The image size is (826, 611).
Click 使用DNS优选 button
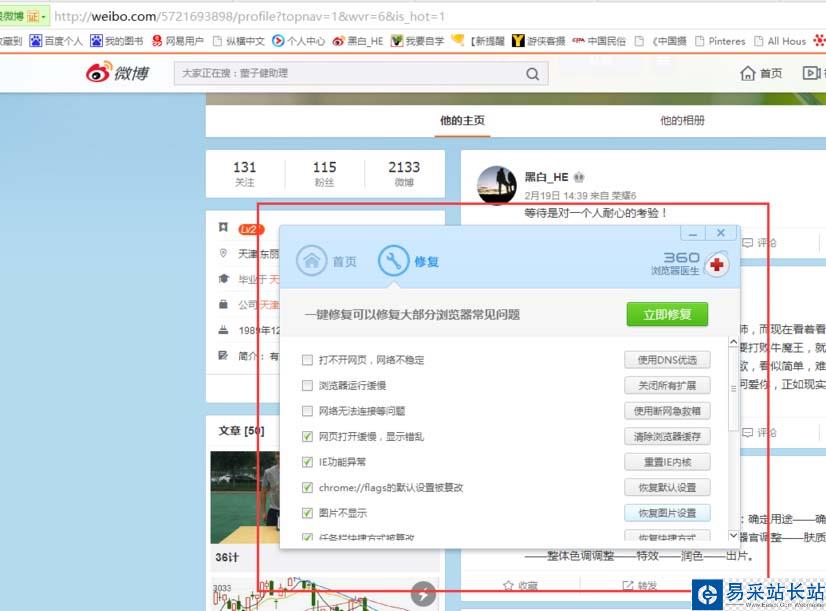(667, 360)
